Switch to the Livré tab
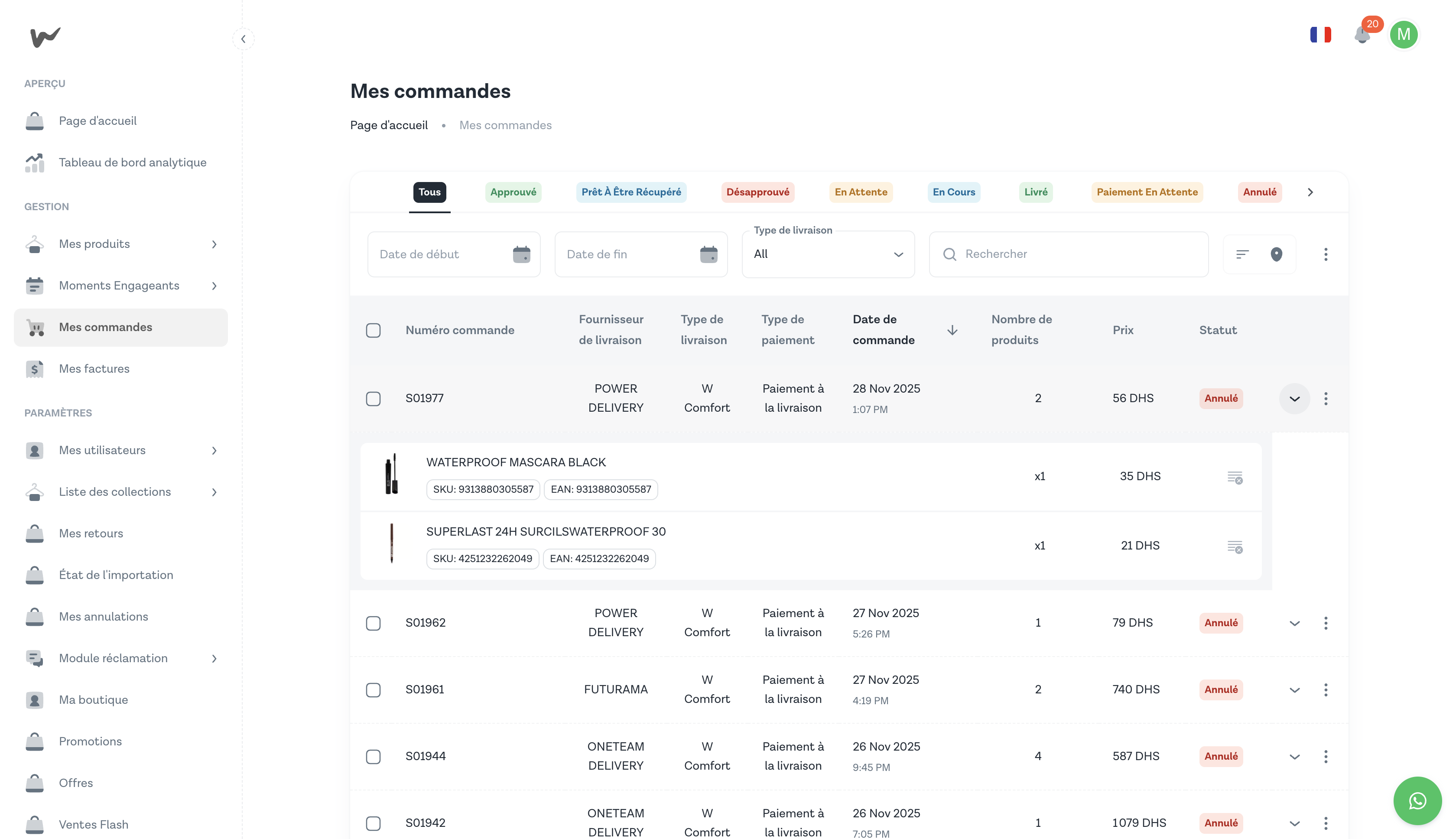 [1035, 192]
